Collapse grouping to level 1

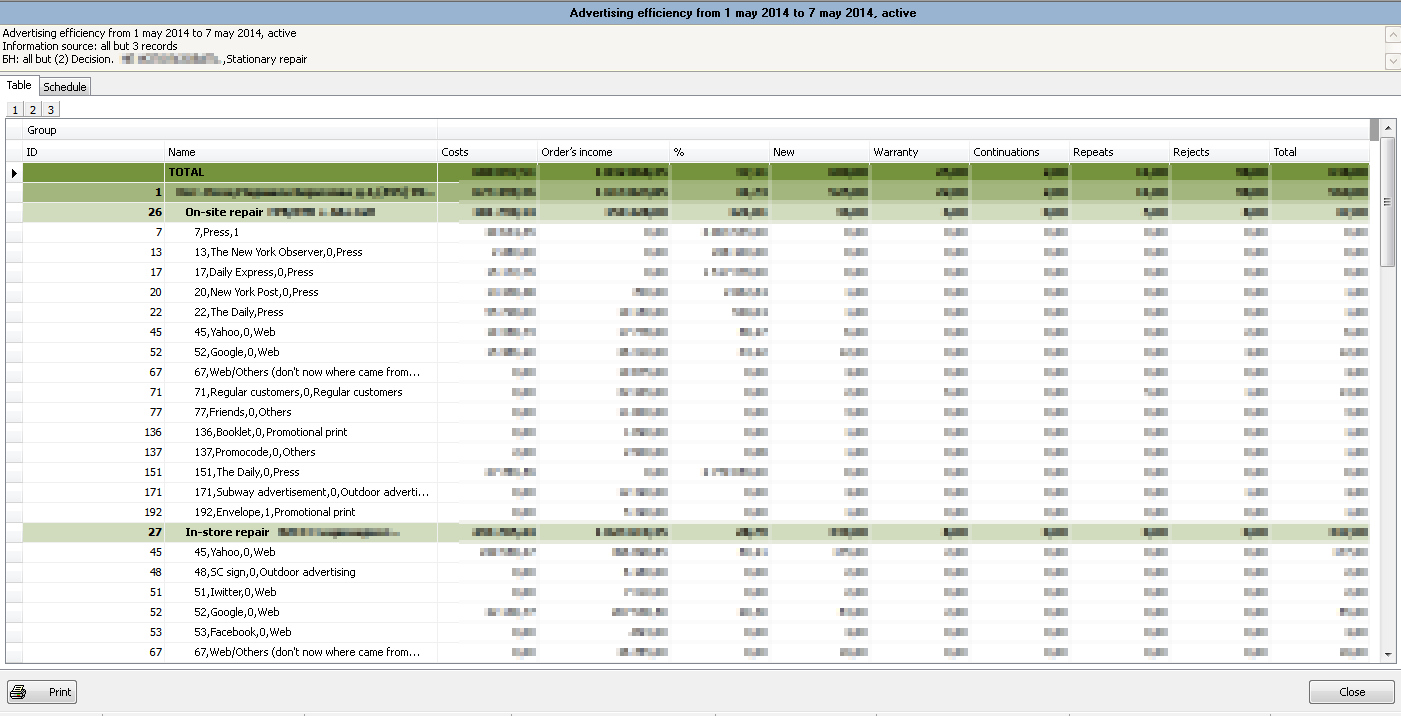pos(15,110)
